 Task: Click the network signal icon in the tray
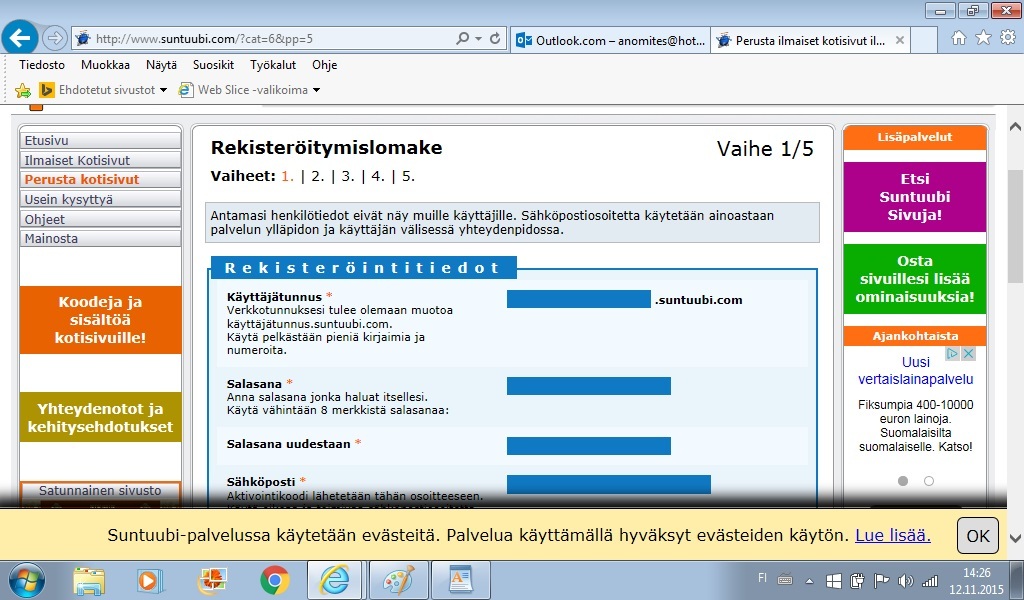click(930, 580)
